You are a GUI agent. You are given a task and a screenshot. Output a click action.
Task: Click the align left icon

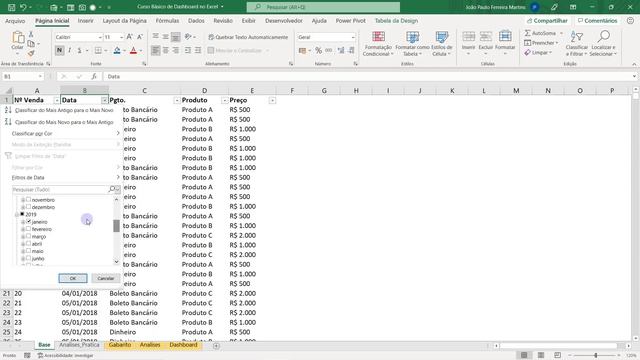(156, 50)
